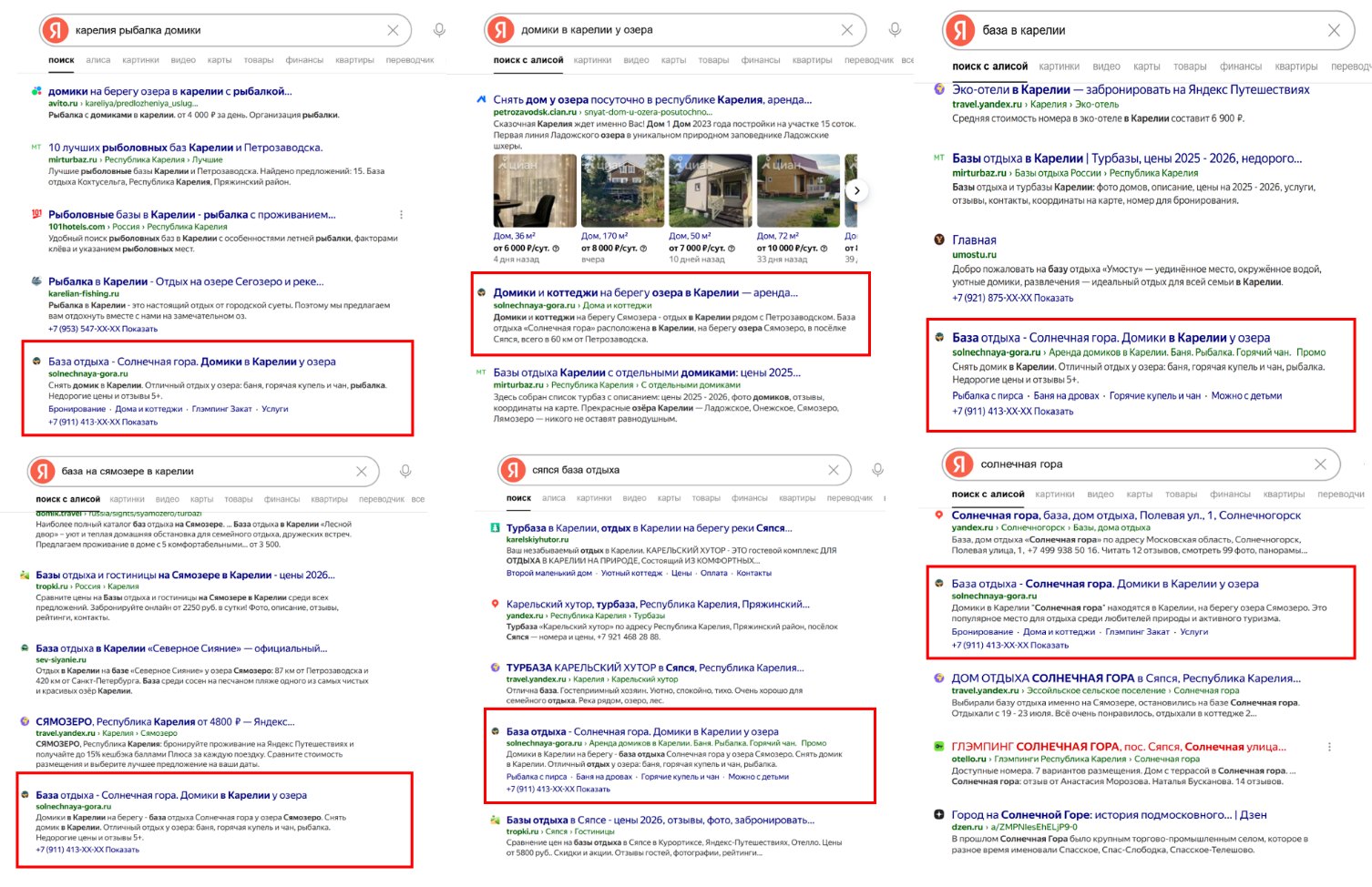Image resolution: width=1372 pixels, height=887 pixels.
Task: Open "Уютный коттедж" sitelink under Турбаза в Карелии
Action: (632, 573)
